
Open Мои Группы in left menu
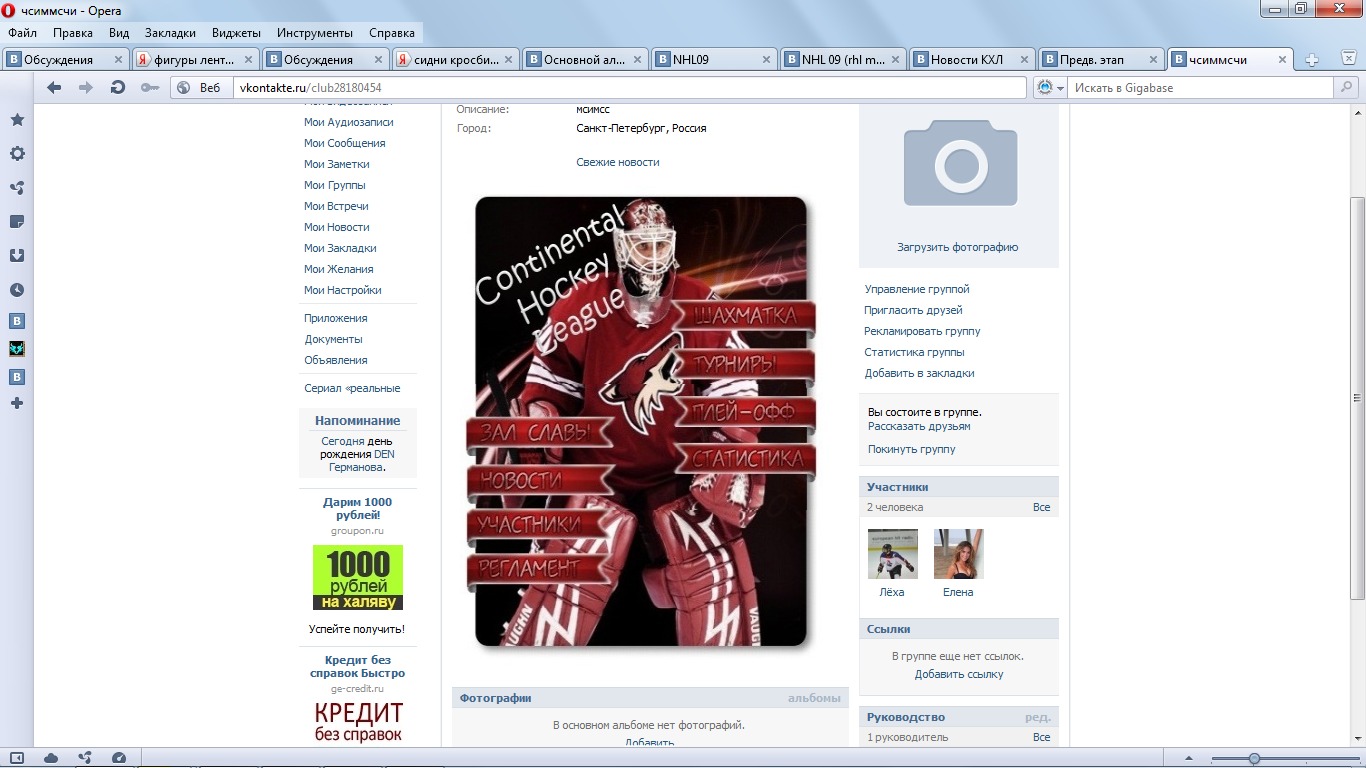pyautogui.click(x=335, y=185)
